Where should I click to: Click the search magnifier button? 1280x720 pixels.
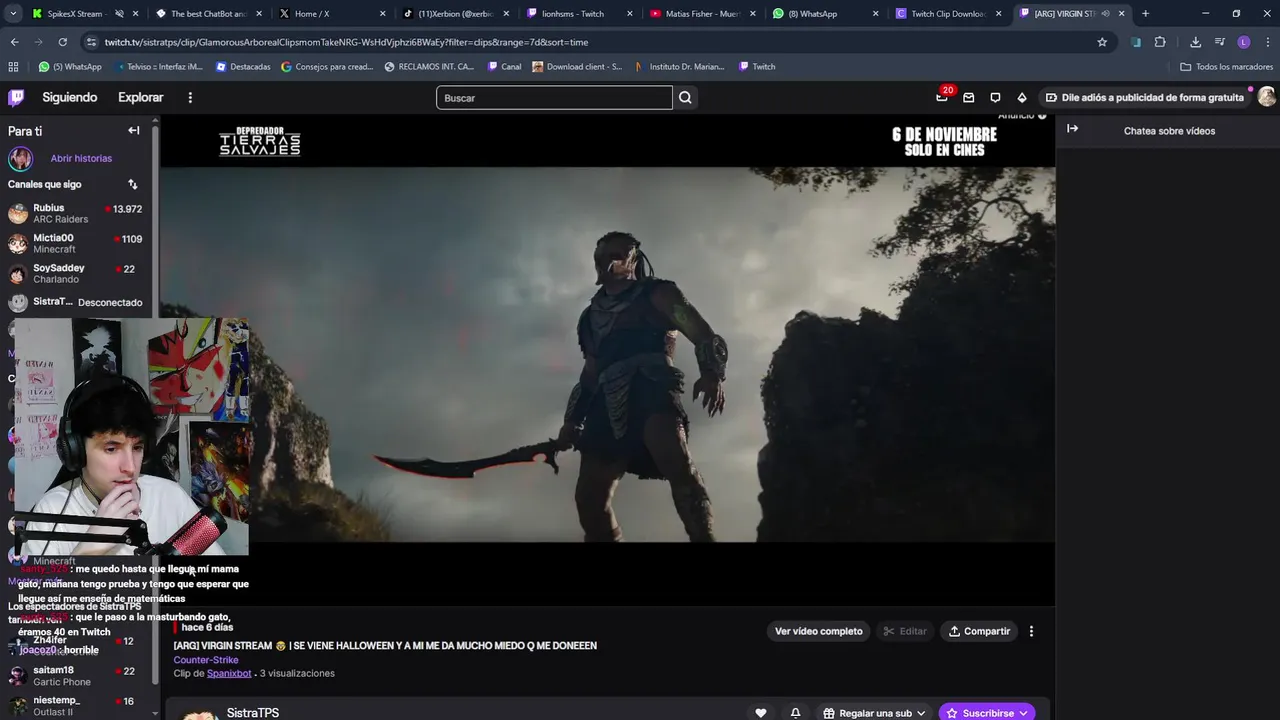[685, 97]
